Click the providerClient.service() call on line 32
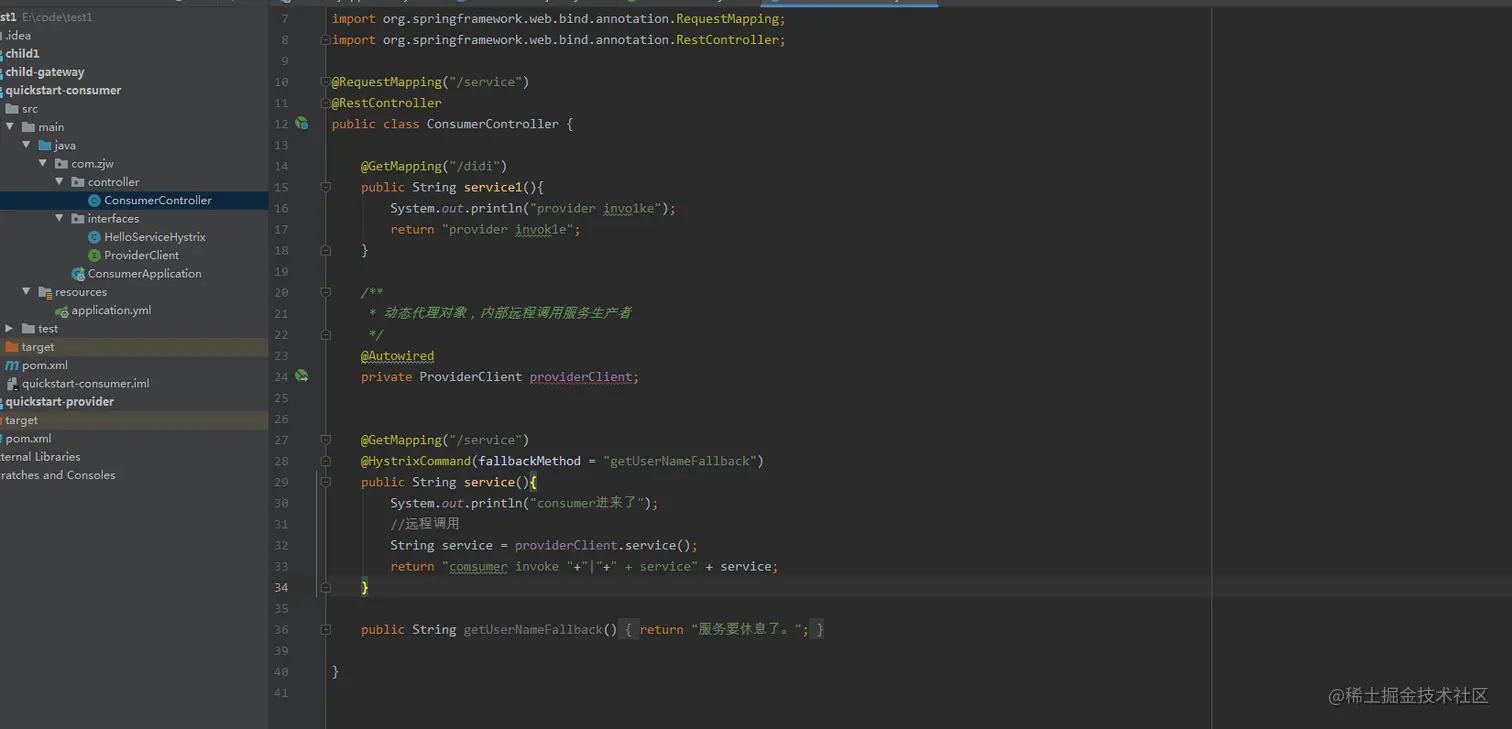 click(x=603, y=545)
